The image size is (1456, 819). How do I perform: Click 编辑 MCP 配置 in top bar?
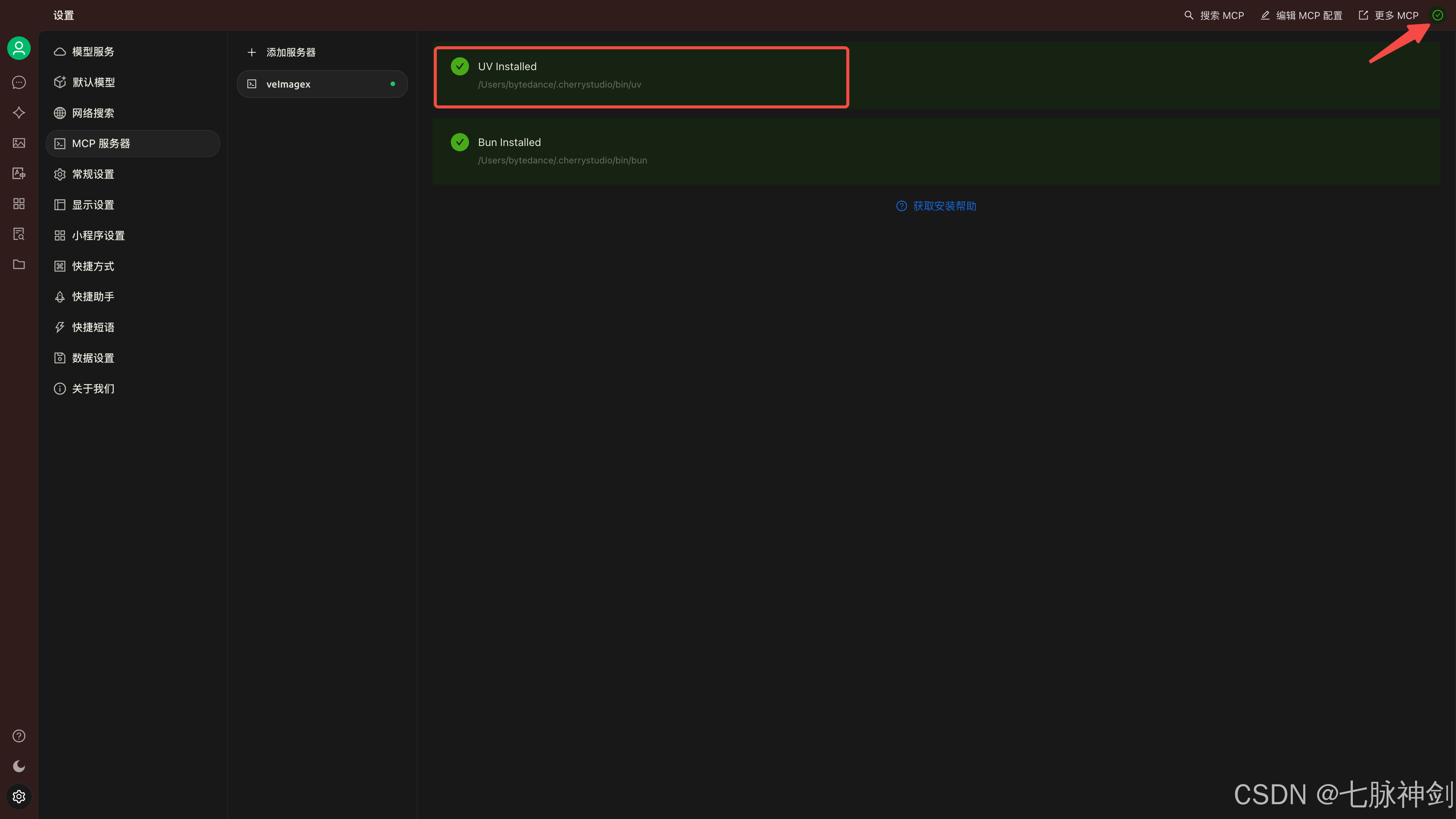point(1301,15)
